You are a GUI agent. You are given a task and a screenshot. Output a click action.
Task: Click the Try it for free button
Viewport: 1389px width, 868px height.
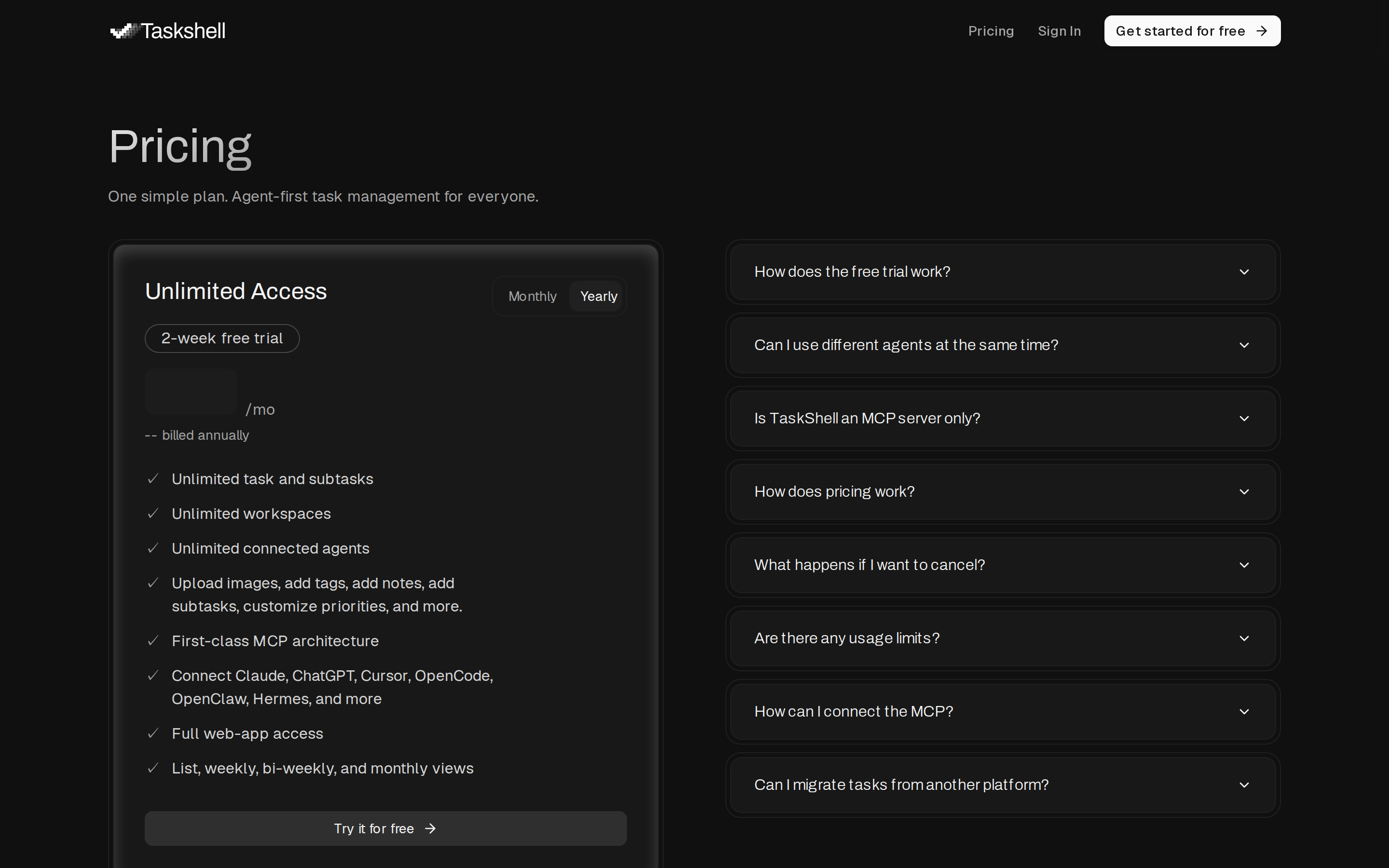385,828
